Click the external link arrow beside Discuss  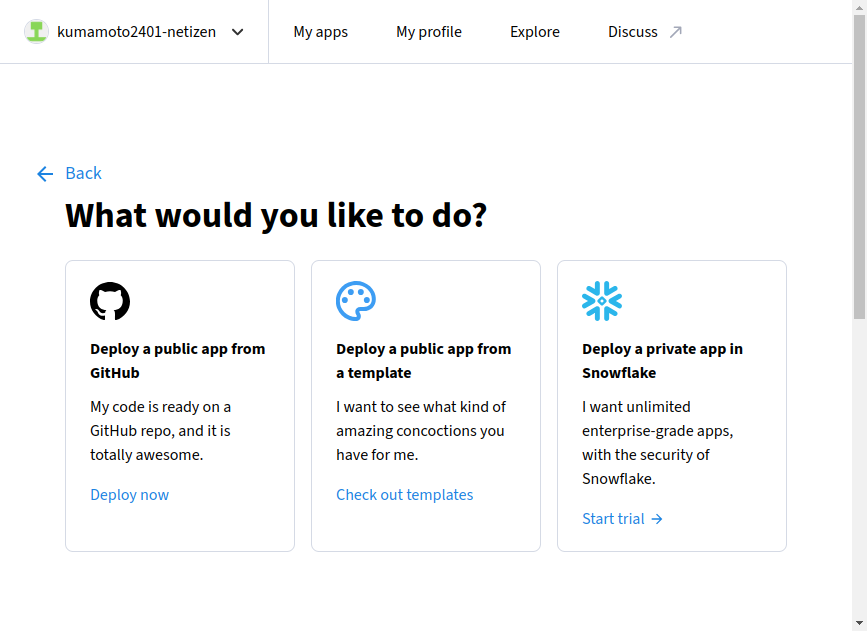coord(676,32)
